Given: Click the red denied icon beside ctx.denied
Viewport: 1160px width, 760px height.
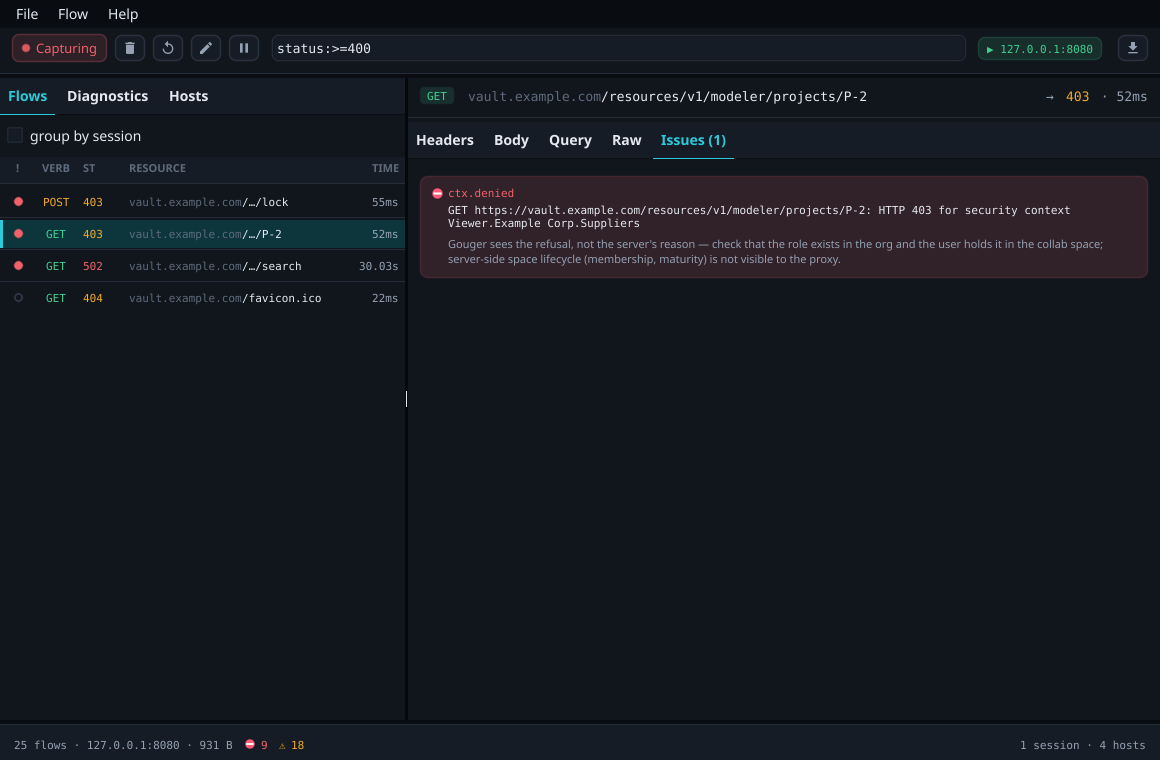Looking at the screenshot, I should point(437,193).
